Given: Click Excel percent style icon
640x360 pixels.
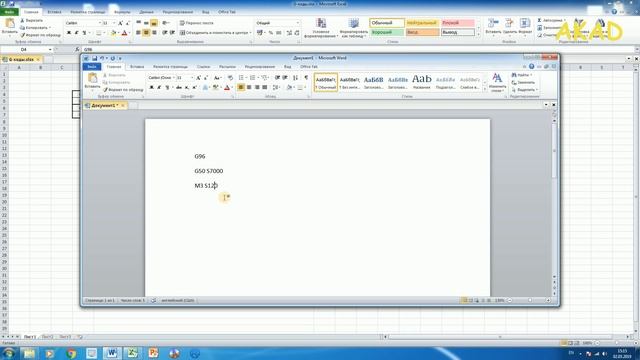Looking at the screenshot, I should tap(271, 33).
